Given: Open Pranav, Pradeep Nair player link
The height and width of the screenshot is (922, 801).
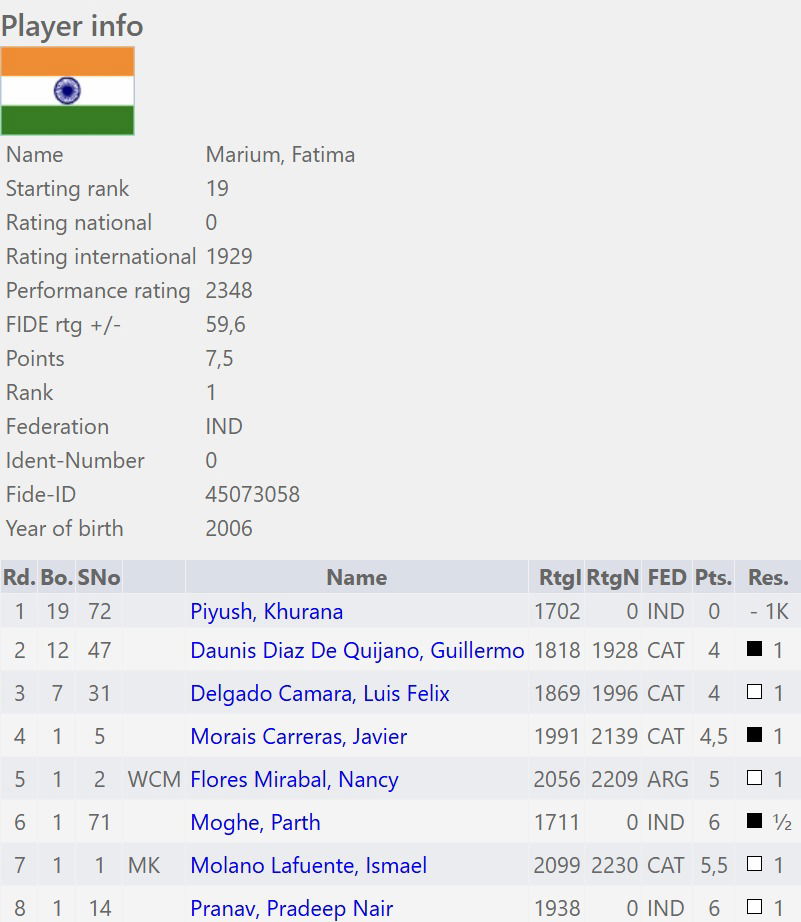Looking at the screenshot, I should [x=292, y=908].
